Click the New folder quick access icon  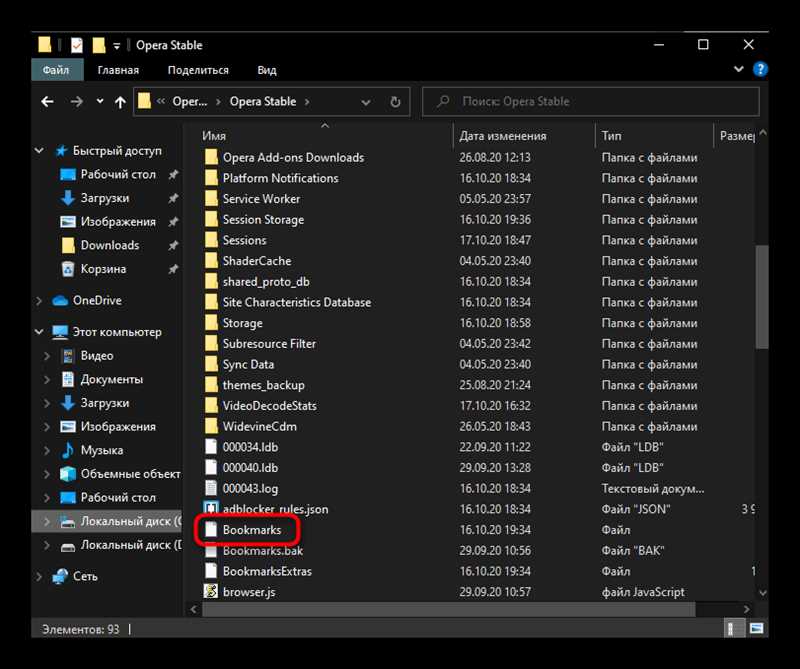tap(98, 45)
